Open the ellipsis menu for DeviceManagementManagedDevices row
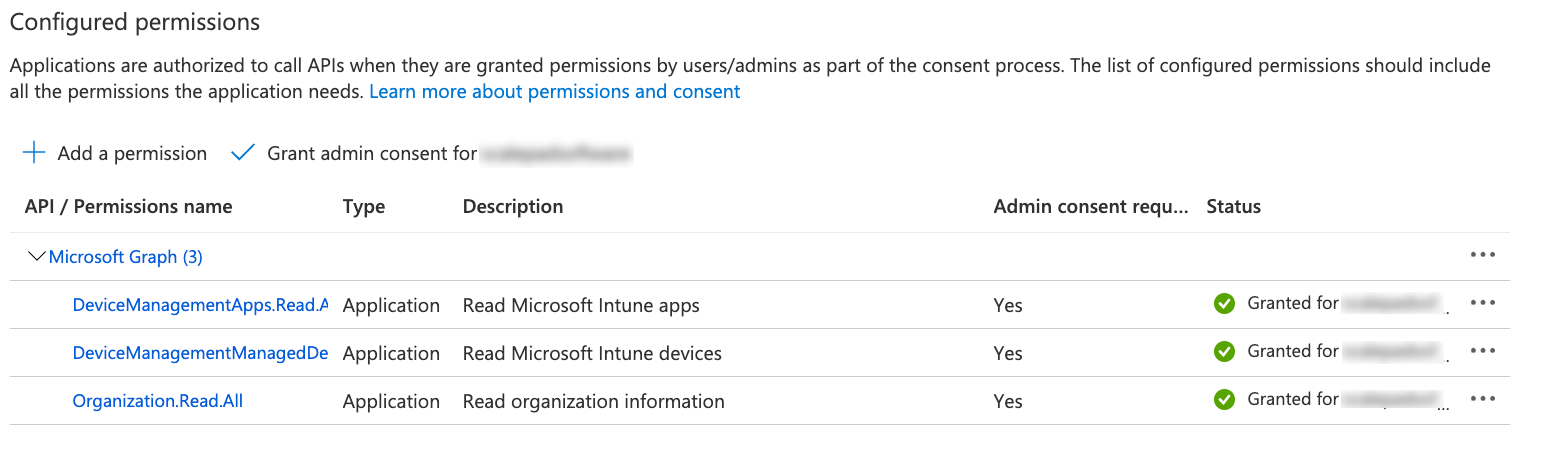Image resolution: width=1555 pixels, height=456 pixels. tap(1483, 351)
